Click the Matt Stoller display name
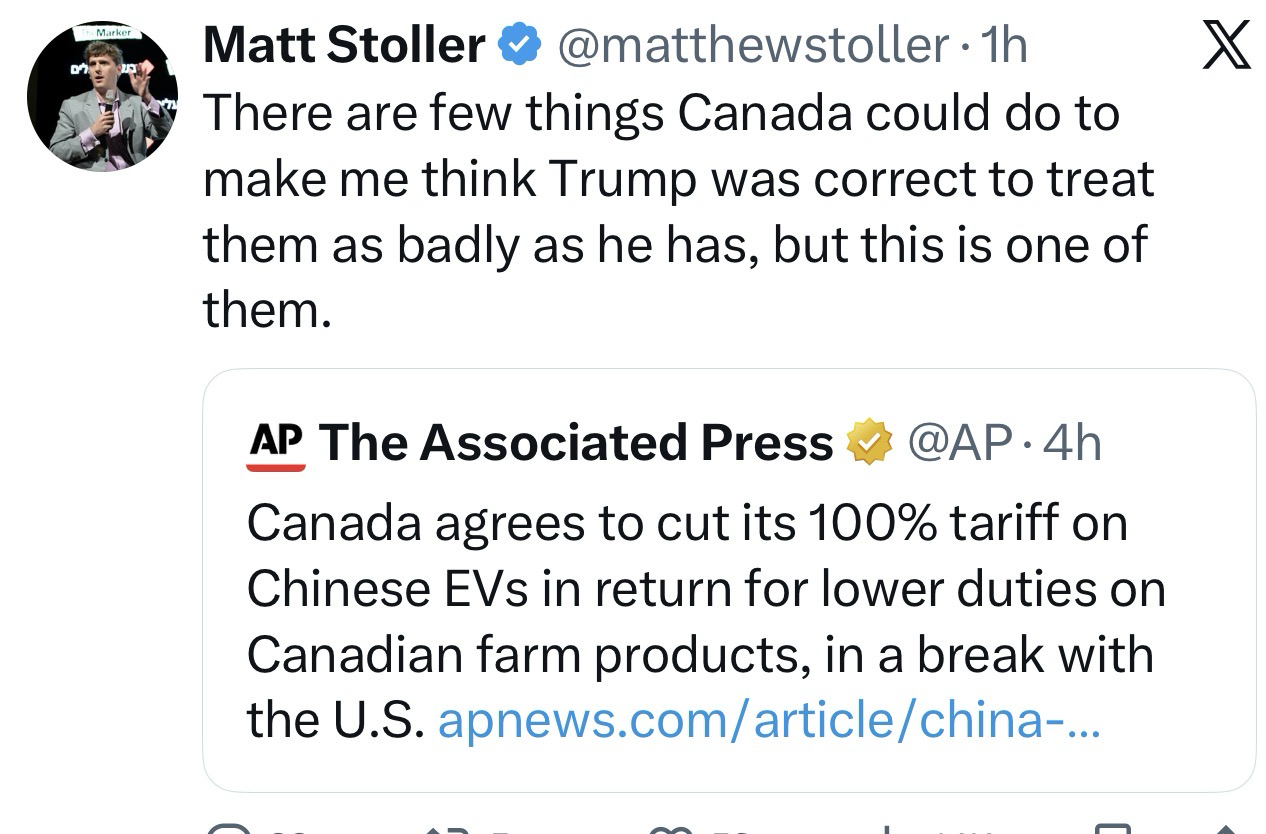1266x834 pixels. click(343, 45)
